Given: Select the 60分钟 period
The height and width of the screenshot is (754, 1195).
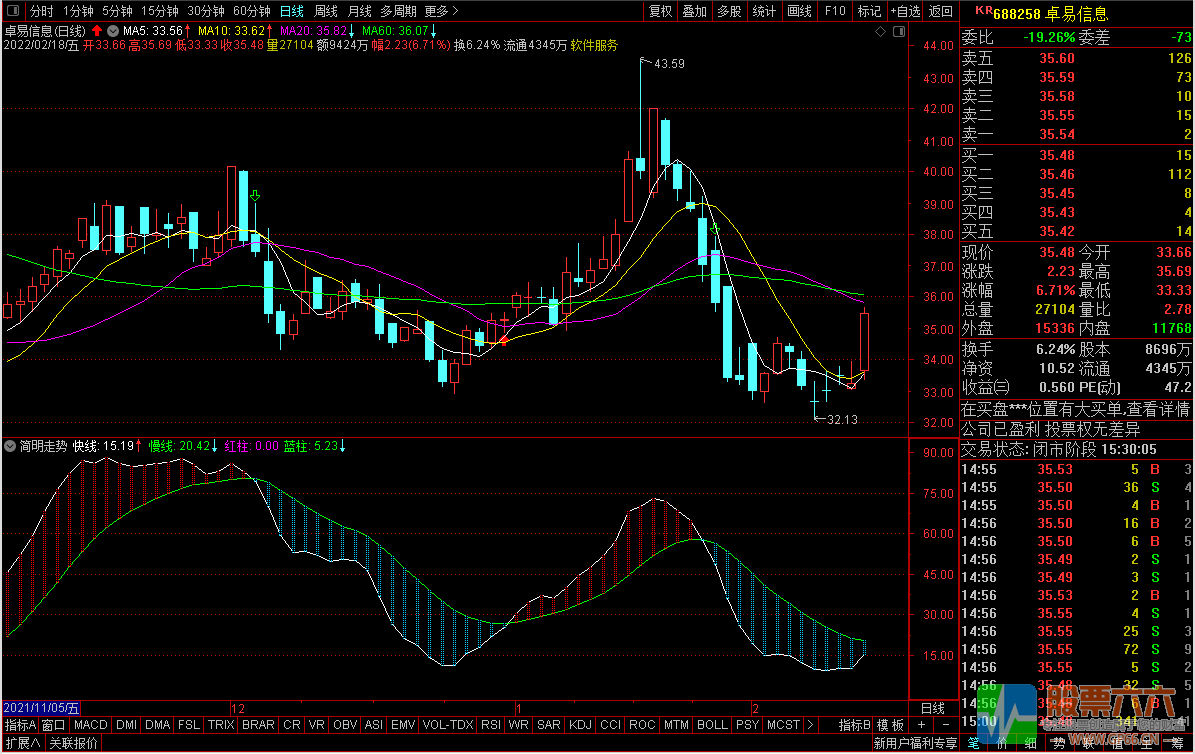Looking at the screenshot, I should click(x=251, y=11).
